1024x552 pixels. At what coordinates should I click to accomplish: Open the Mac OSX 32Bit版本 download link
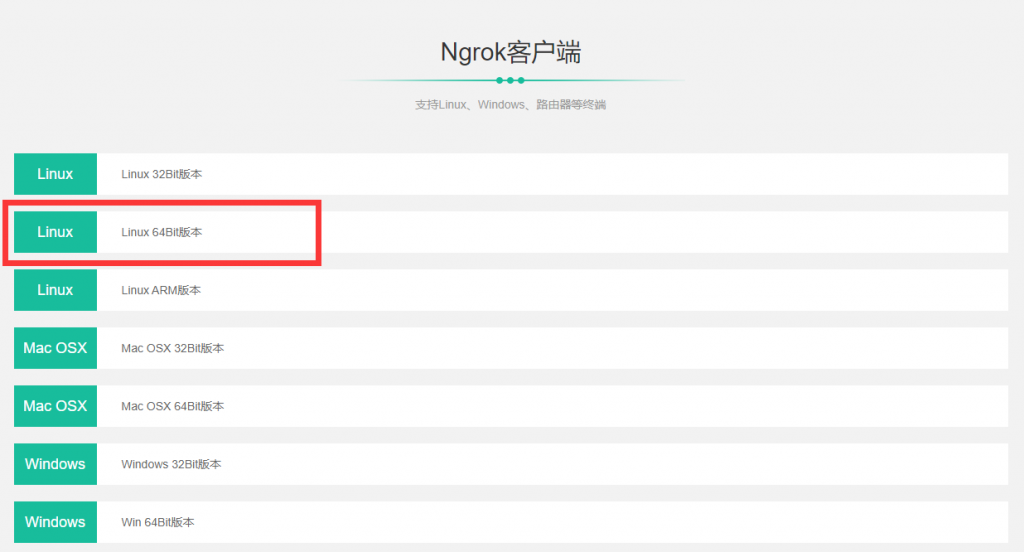pyautogui.click(x=172, y=348)
